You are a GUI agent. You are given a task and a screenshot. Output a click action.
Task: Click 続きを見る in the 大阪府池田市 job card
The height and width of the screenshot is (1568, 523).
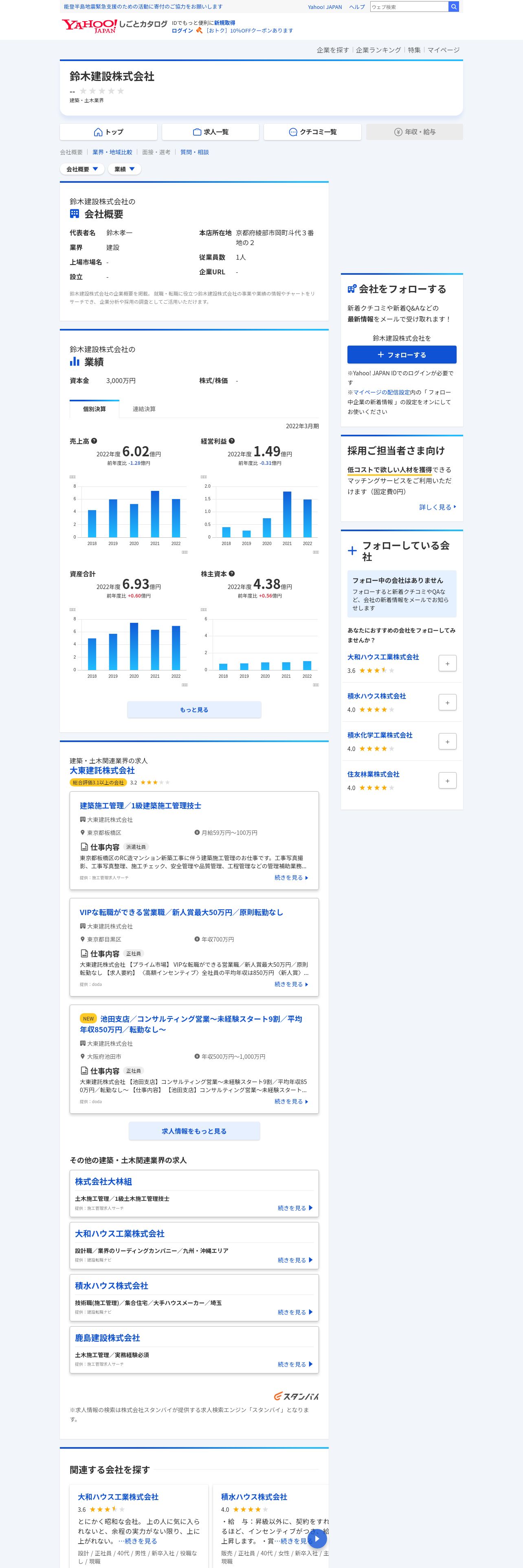pyautogui.click(x=291, y=1101)
